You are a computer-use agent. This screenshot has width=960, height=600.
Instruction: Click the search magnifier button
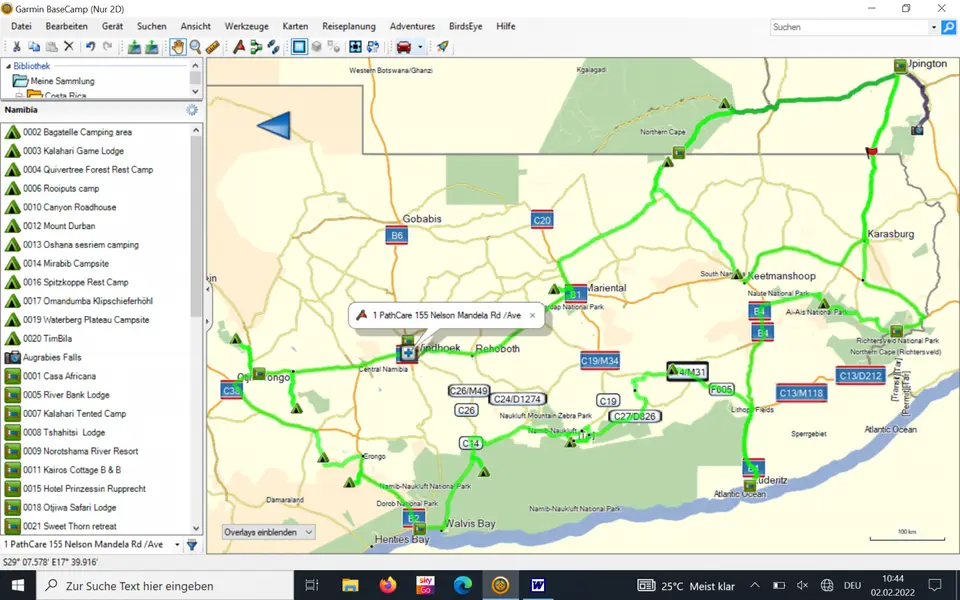(x=948, y=27)
